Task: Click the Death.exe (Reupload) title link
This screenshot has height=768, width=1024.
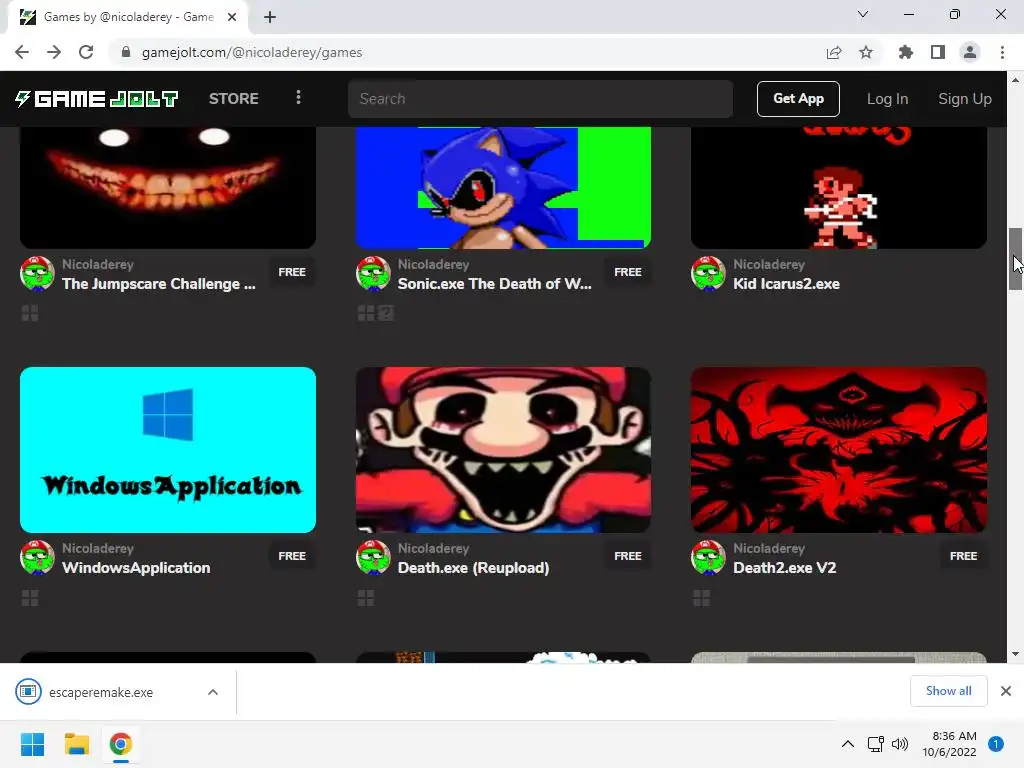Action: click(x=473, y=568)
